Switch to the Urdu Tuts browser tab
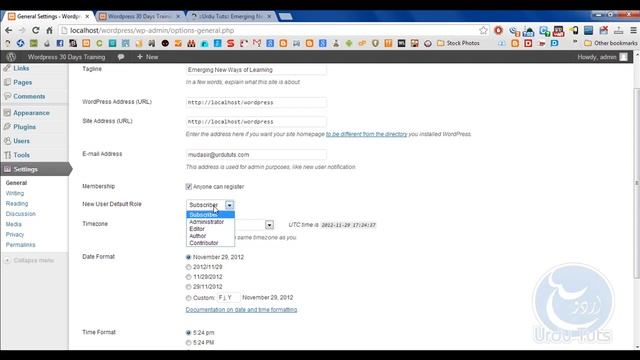This screenshot has height=360, width=640. (231, 16)
